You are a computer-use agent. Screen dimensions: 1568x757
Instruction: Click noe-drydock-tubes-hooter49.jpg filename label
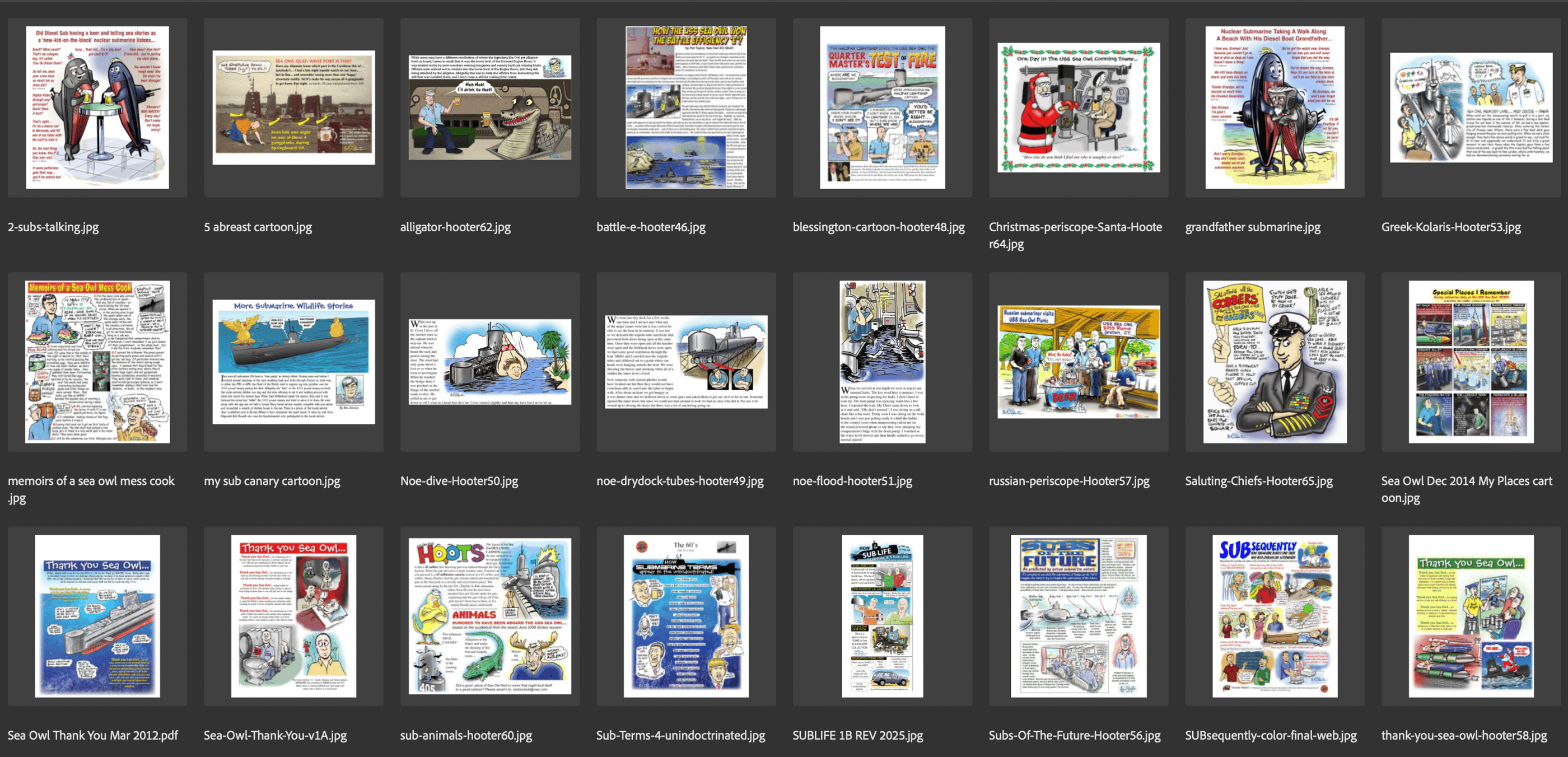[x=679, y=481]
